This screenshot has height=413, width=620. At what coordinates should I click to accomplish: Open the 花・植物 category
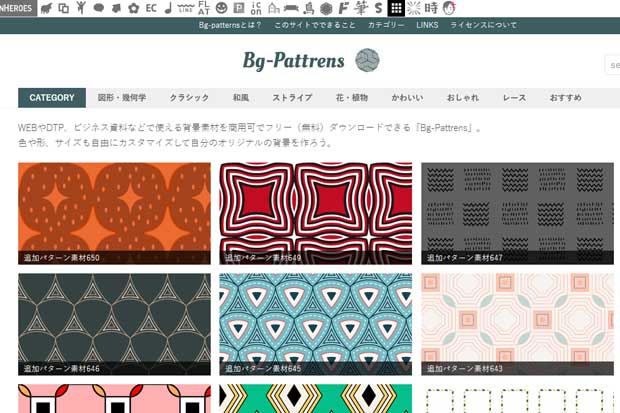pyautogui.click(x=351, y=98)
